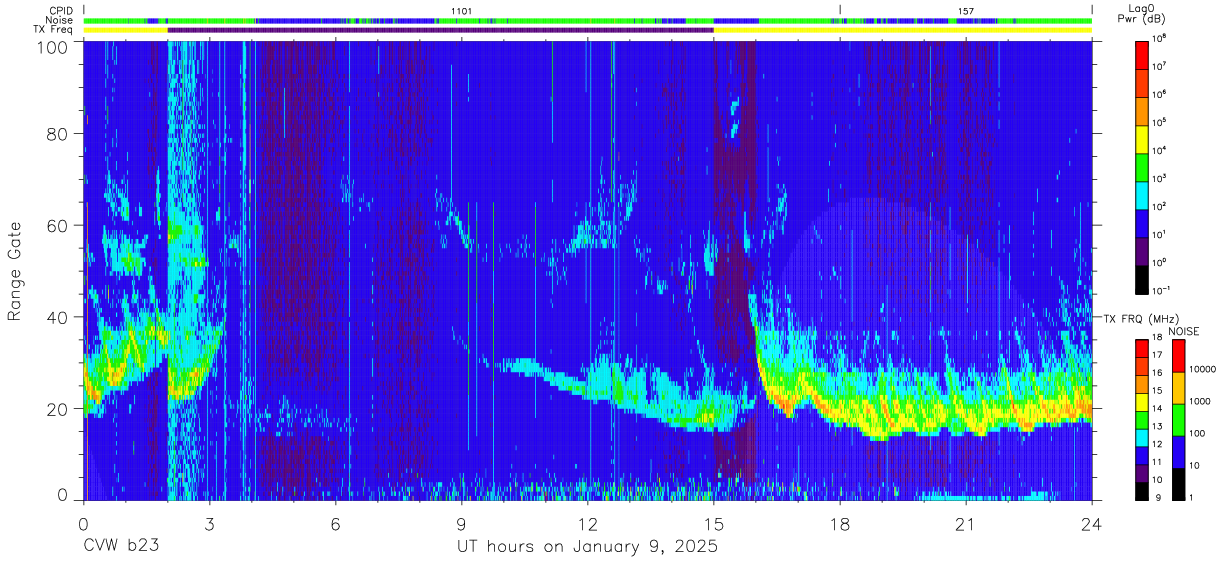
Task: Click the CPID row label
Action: click(61, 10)
